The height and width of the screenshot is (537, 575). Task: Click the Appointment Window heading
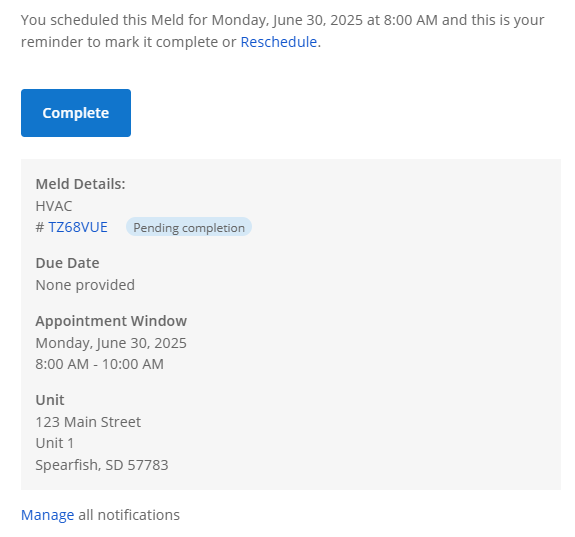[111, 321]
